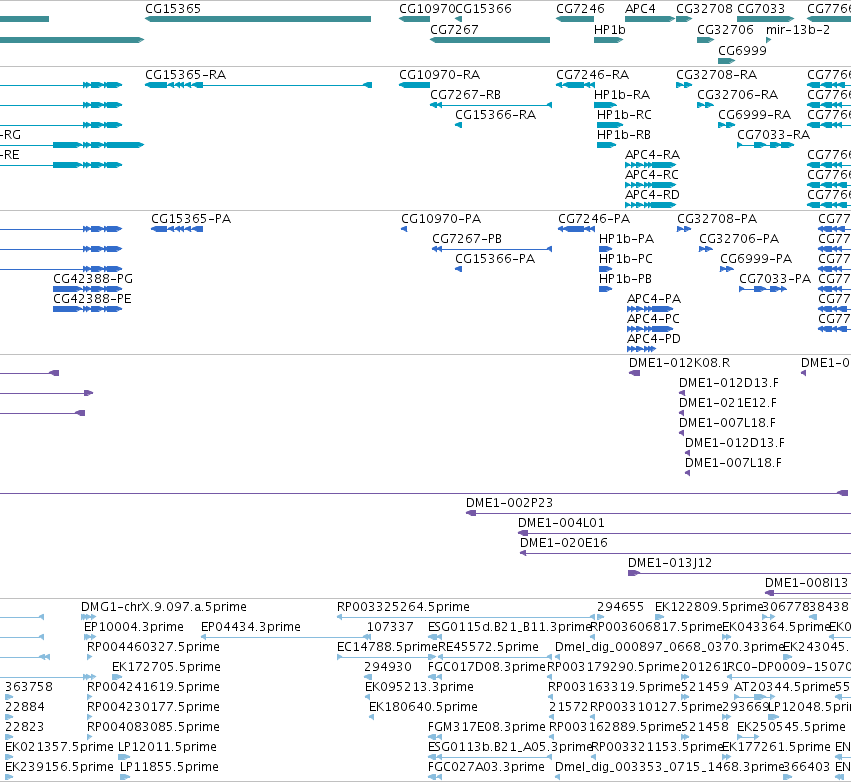Click transcript HP1b-RA
851x782 pixels.
pos(621,95)
